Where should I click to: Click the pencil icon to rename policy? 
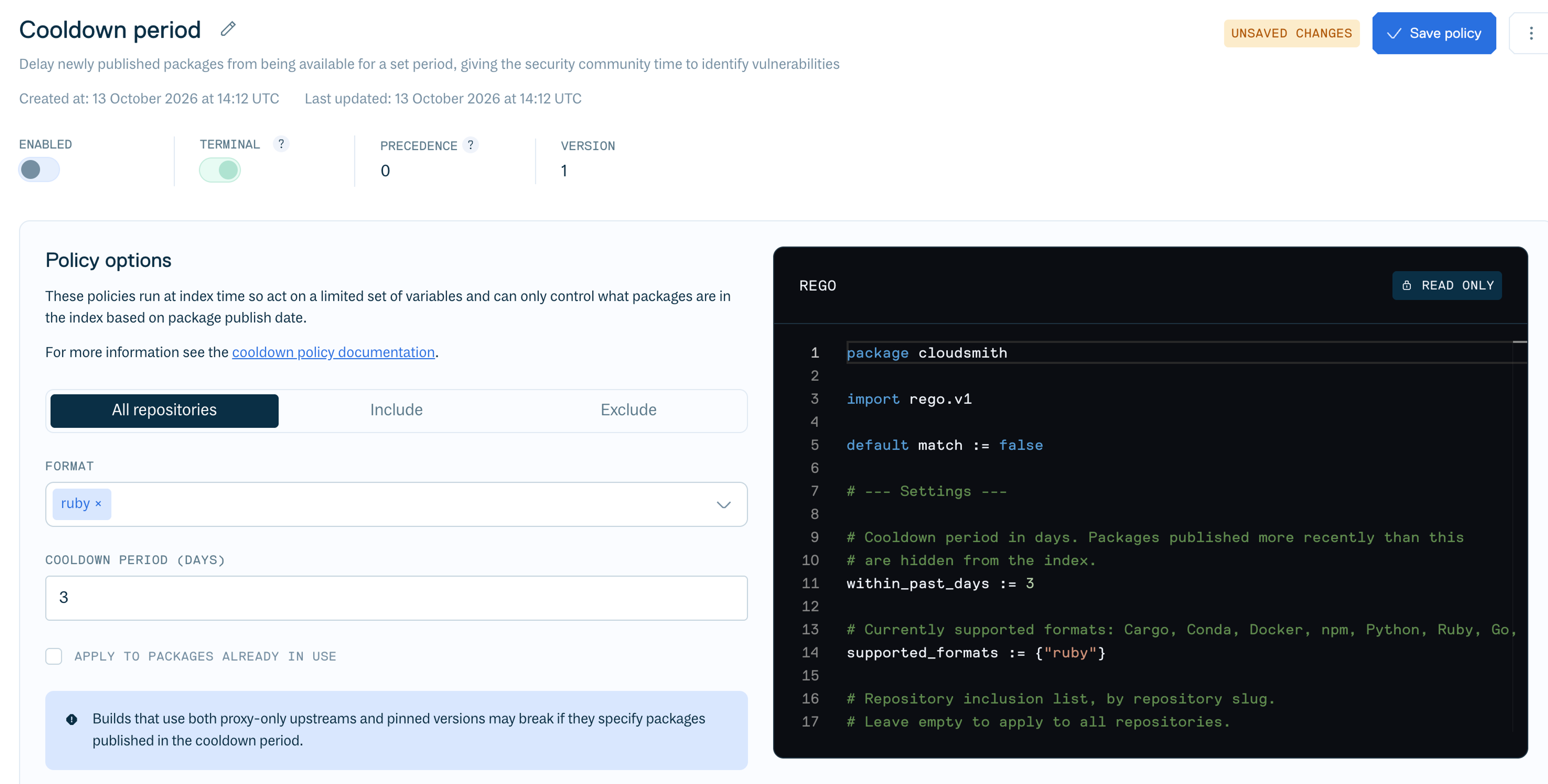tap(228, 29)
